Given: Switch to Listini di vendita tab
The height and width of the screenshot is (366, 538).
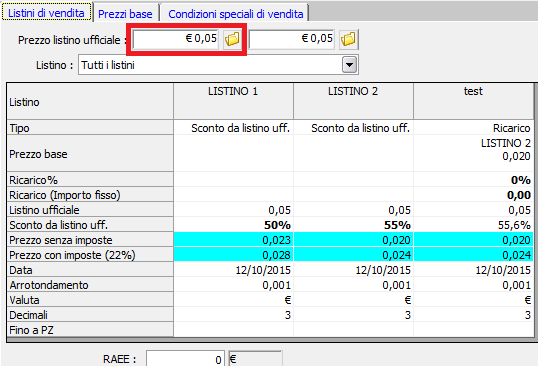Looking at the screenshot, I should [46, 13].
